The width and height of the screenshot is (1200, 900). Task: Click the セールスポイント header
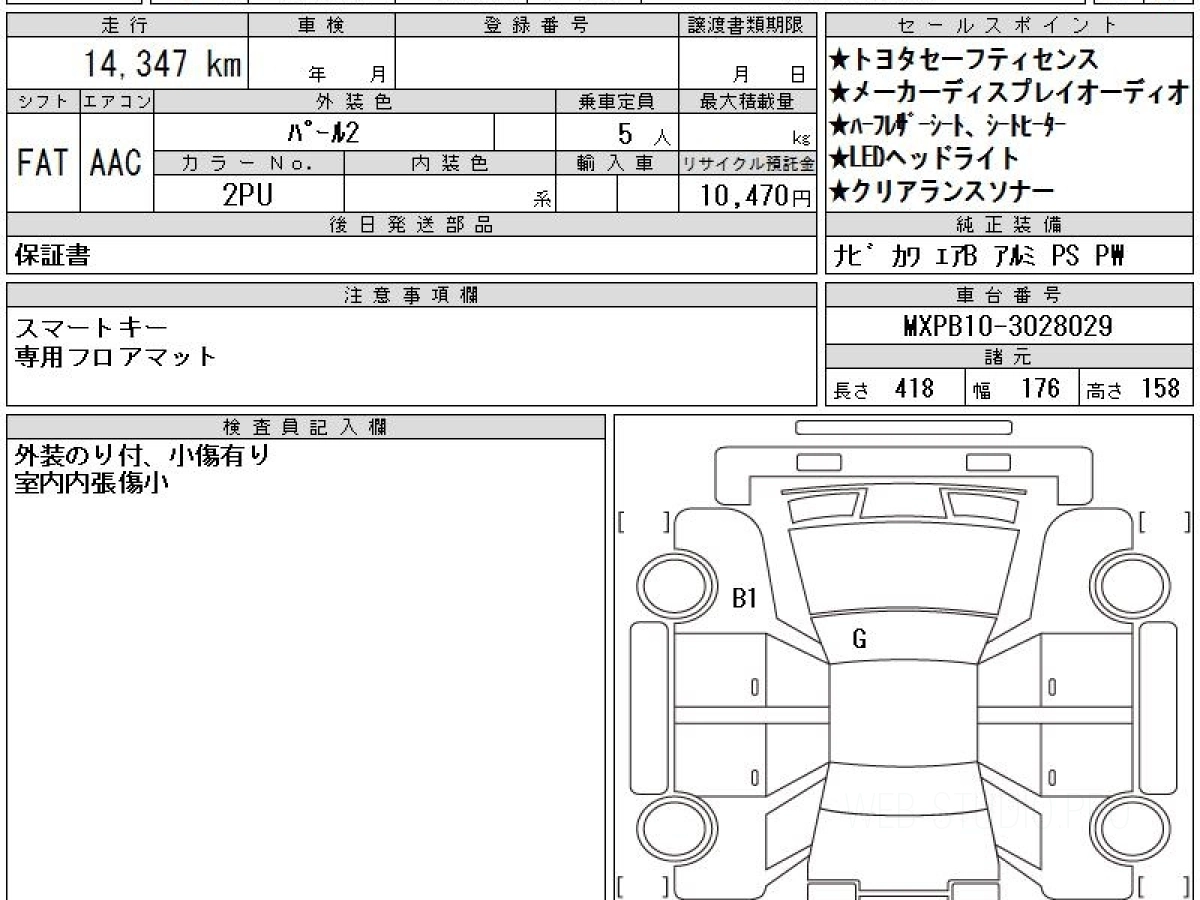(x=1009, y=26)
